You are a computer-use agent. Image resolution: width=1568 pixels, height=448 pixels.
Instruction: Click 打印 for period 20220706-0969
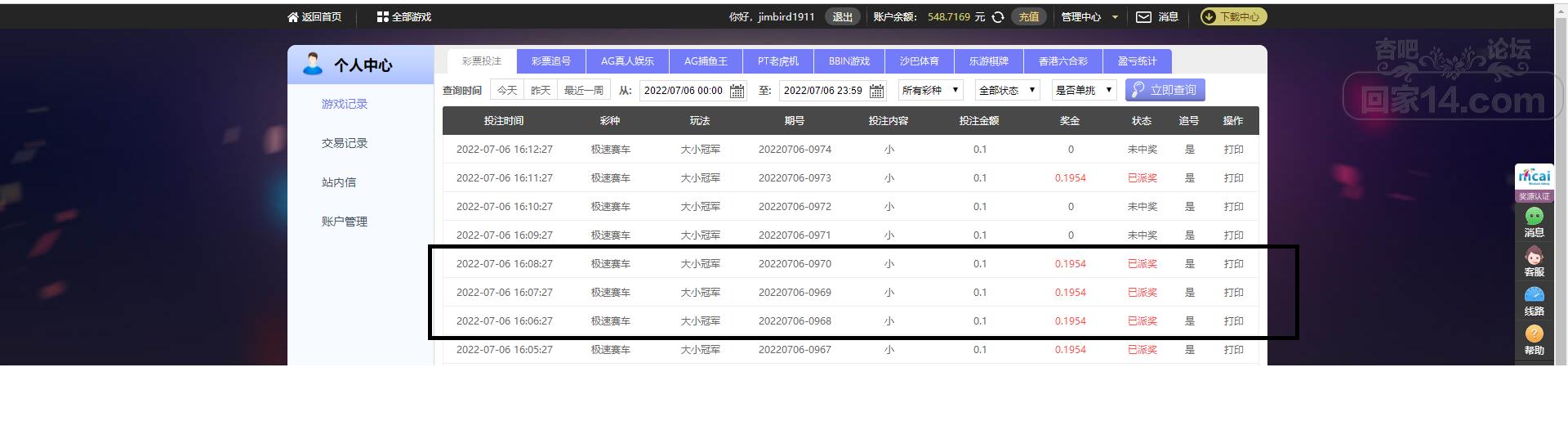click(x=1234, y=293)
